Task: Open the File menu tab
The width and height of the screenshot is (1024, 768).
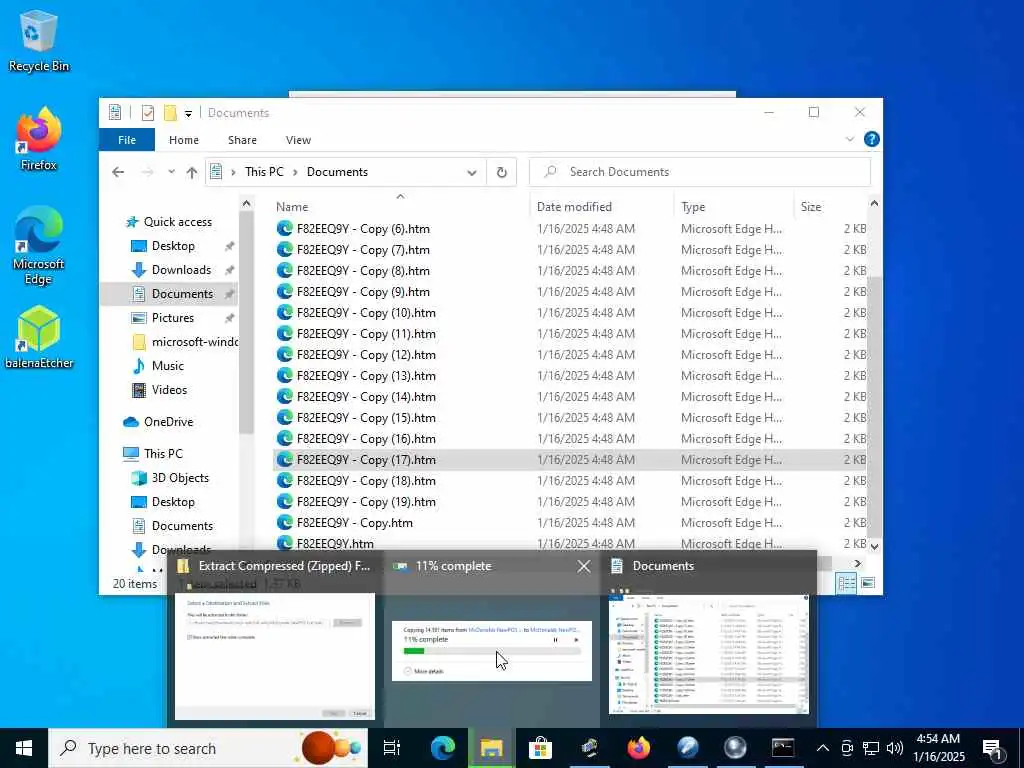Action: (x=127, y=140)
